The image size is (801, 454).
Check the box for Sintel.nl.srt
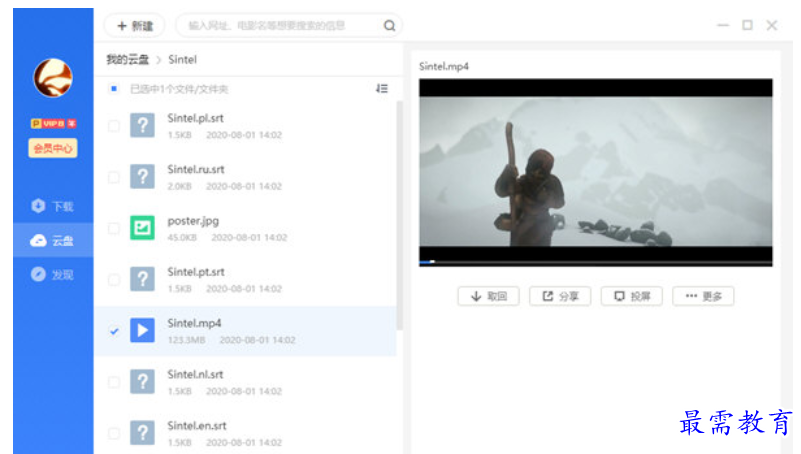[114, 382]
